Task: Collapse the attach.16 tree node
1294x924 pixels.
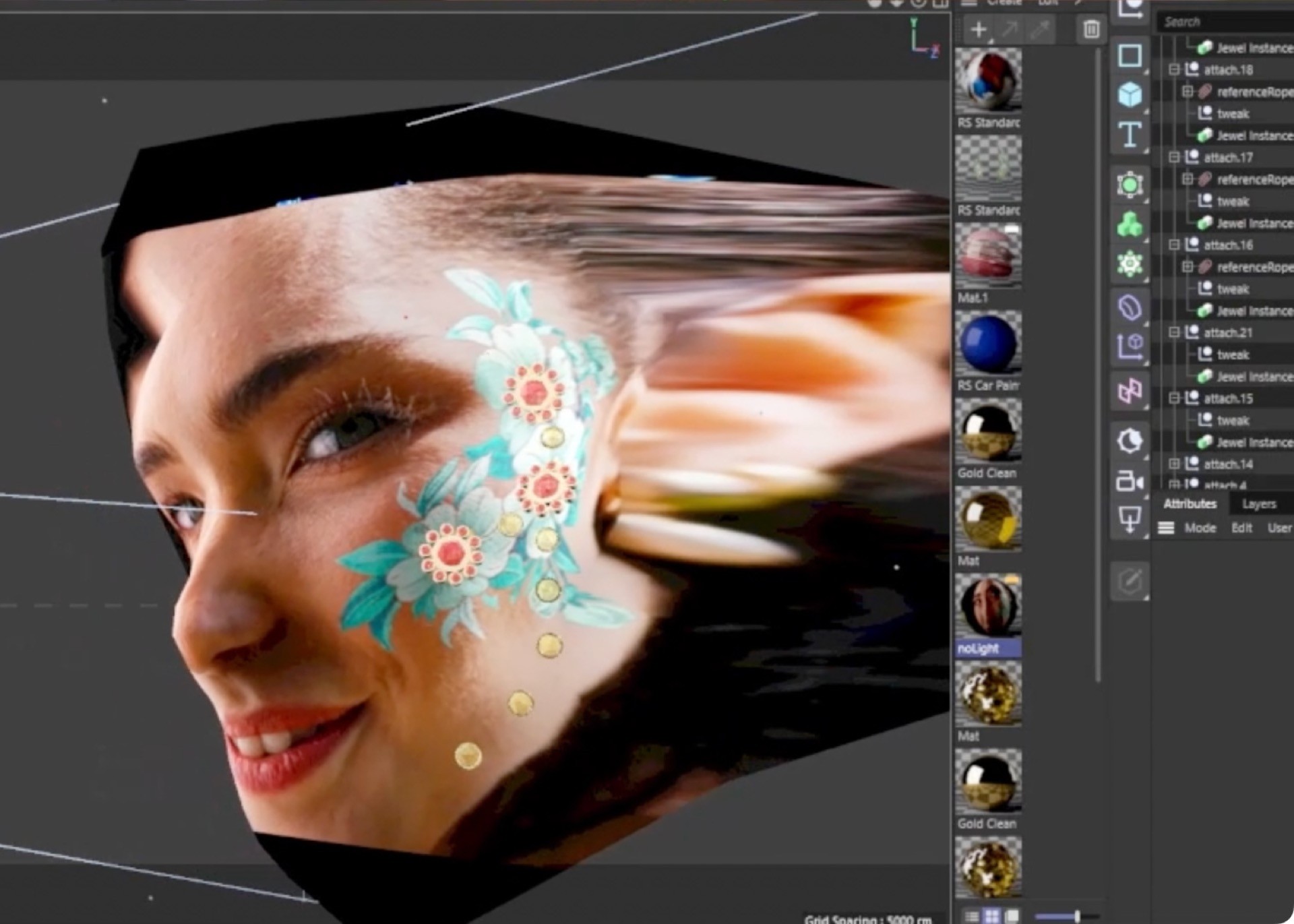Action: click(1174, 245)
